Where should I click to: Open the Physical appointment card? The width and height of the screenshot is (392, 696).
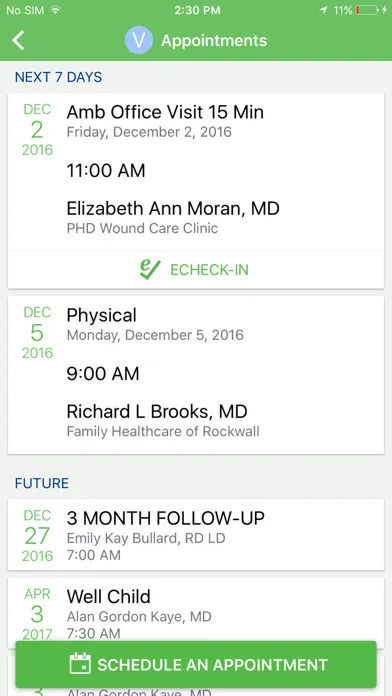pyautogui.click(x=196, y=375)
